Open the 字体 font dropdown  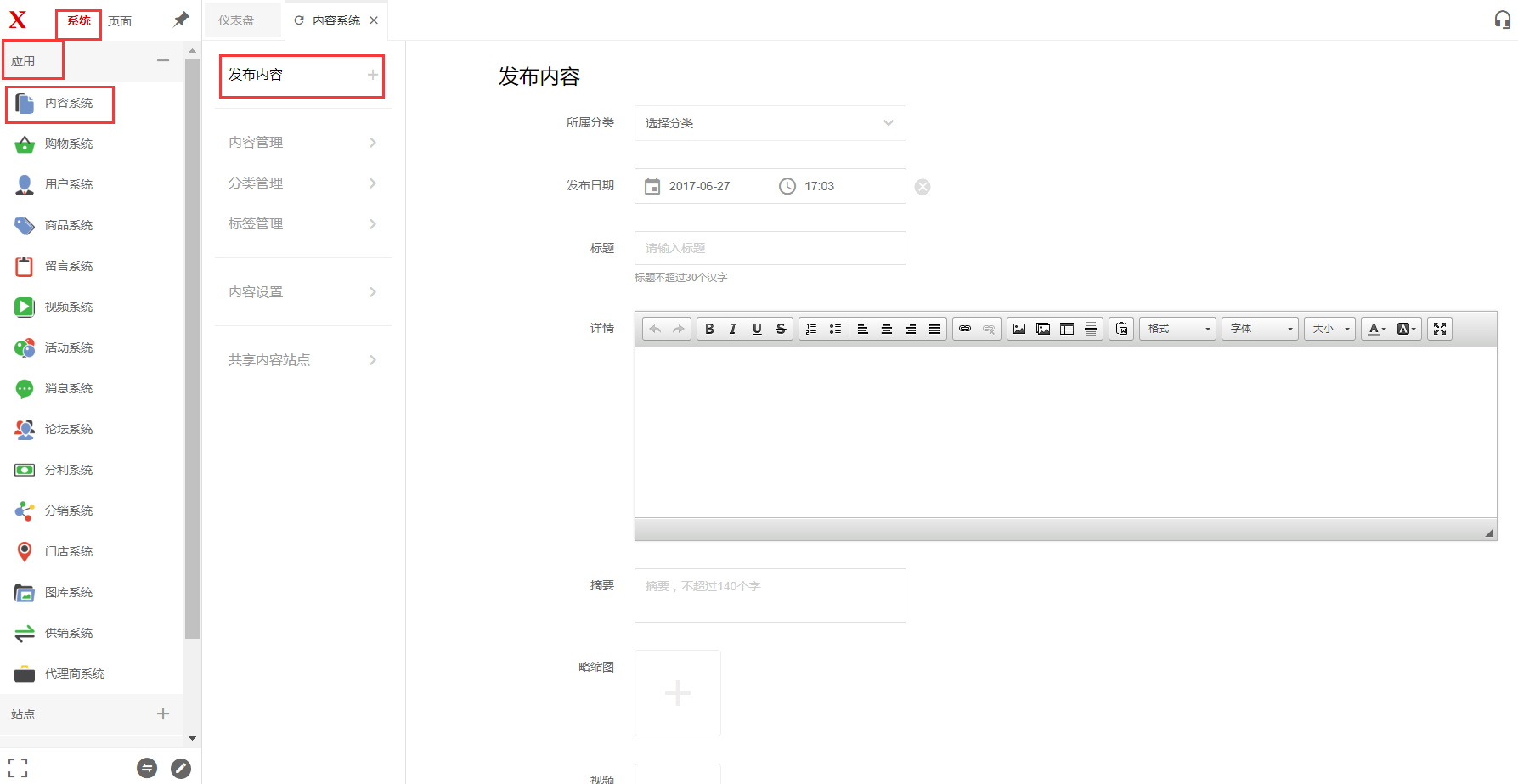click(x=1260, y=329)
